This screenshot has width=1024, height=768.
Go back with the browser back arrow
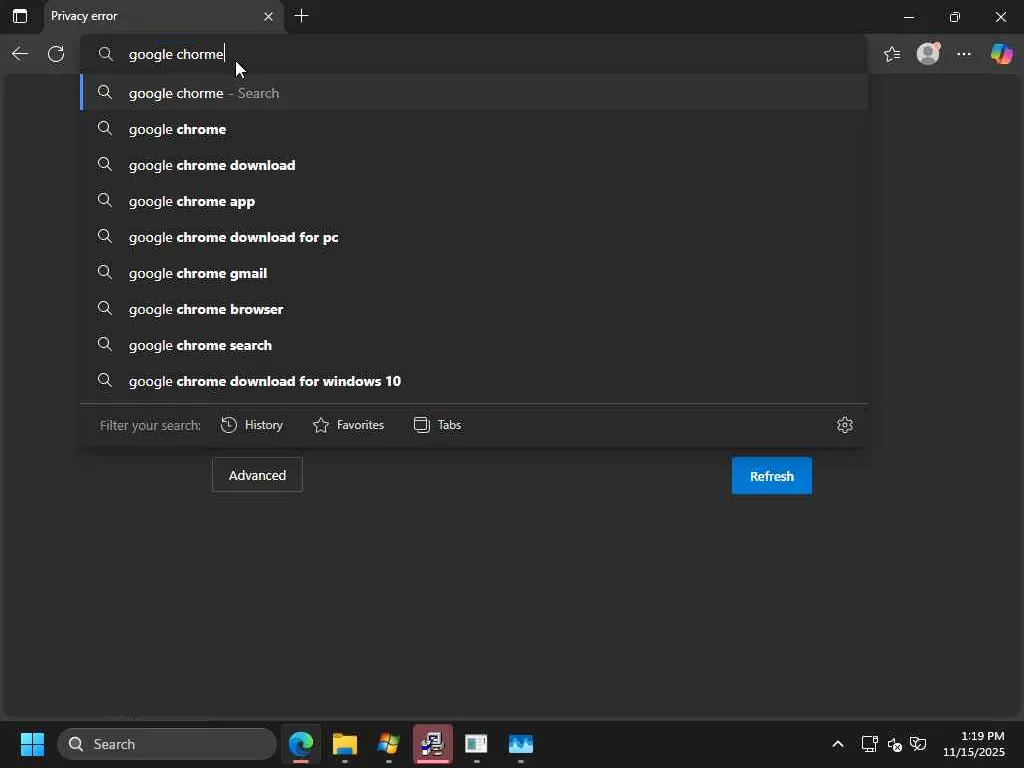[20, 54]
